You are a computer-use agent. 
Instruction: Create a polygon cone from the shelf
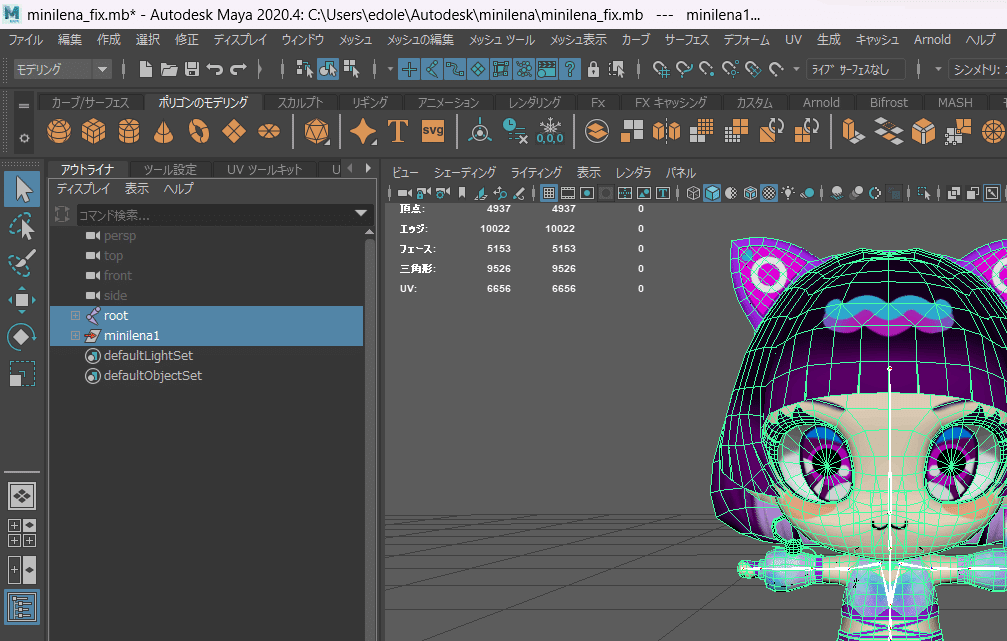coord(164,131)
